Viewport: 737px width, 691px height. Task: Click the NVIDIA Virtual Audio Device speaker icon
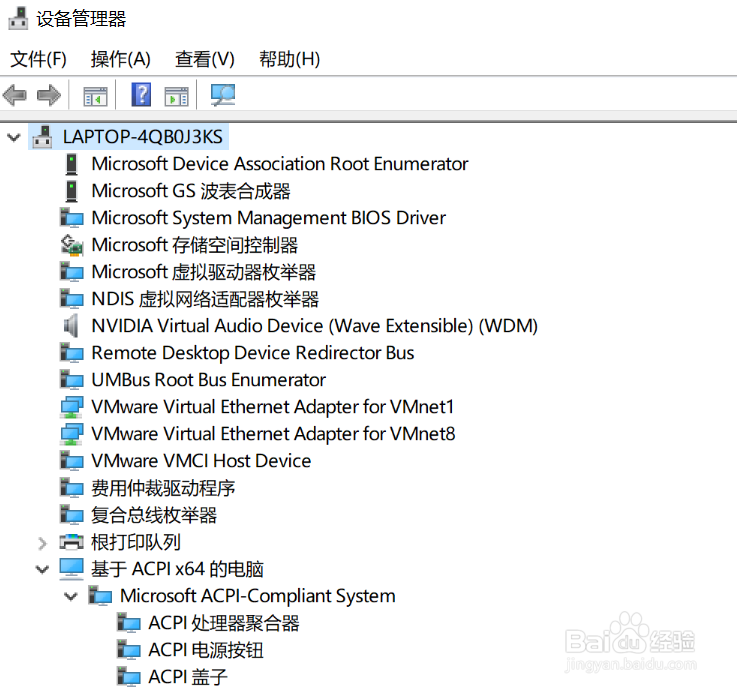click(71, 326)
